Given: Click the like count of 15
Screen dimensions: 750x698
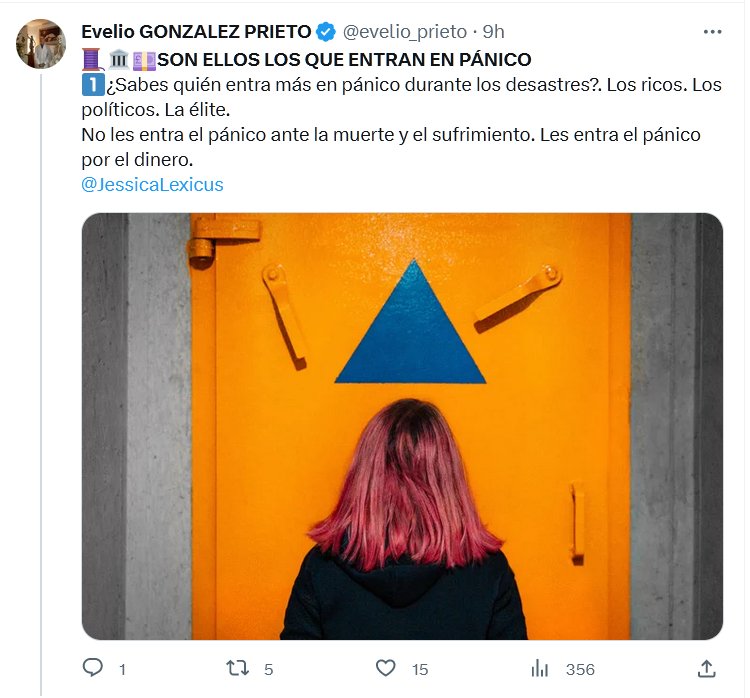Looking at the screenshot, I should tap(420, 669).
